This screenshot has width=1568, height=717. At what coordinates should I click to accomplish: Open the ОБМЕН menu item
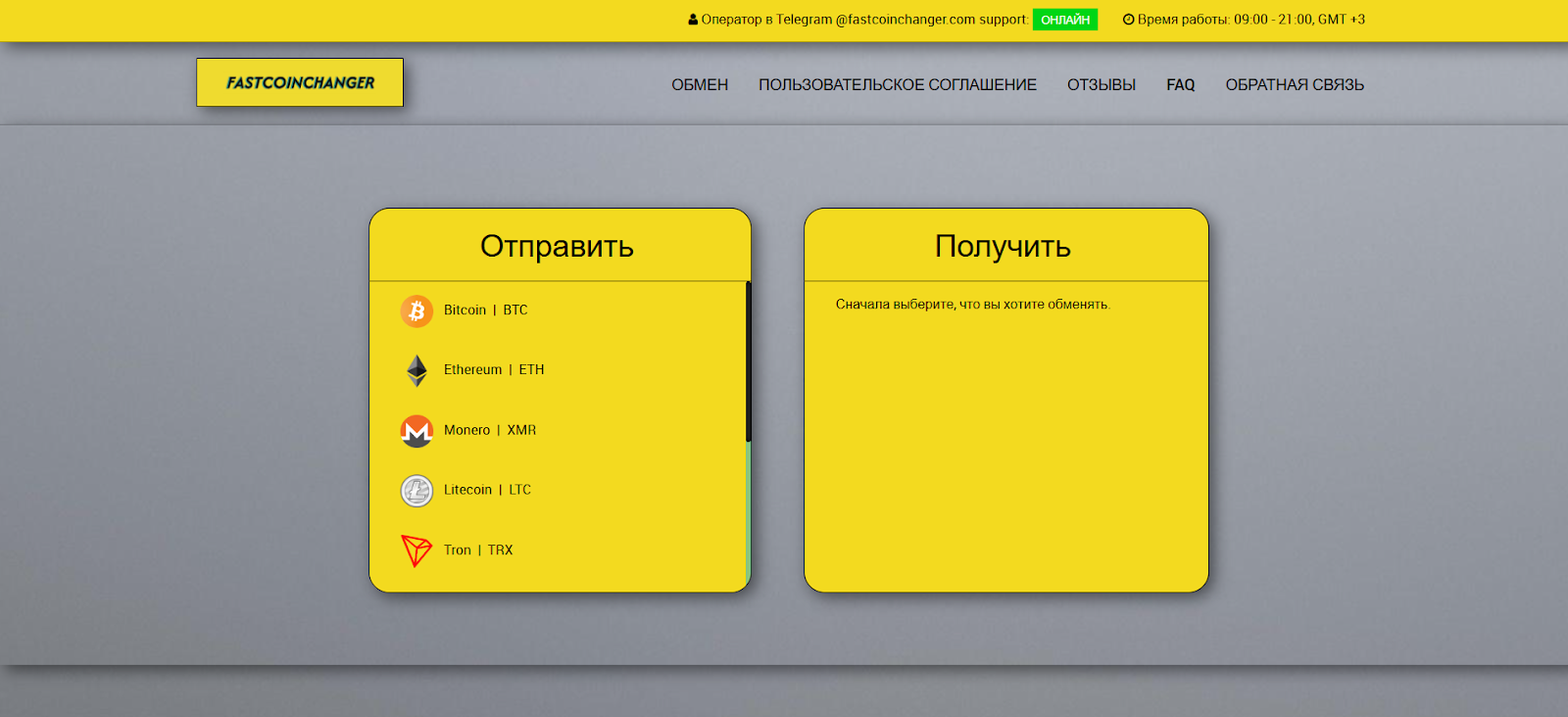tap(700, 85)
